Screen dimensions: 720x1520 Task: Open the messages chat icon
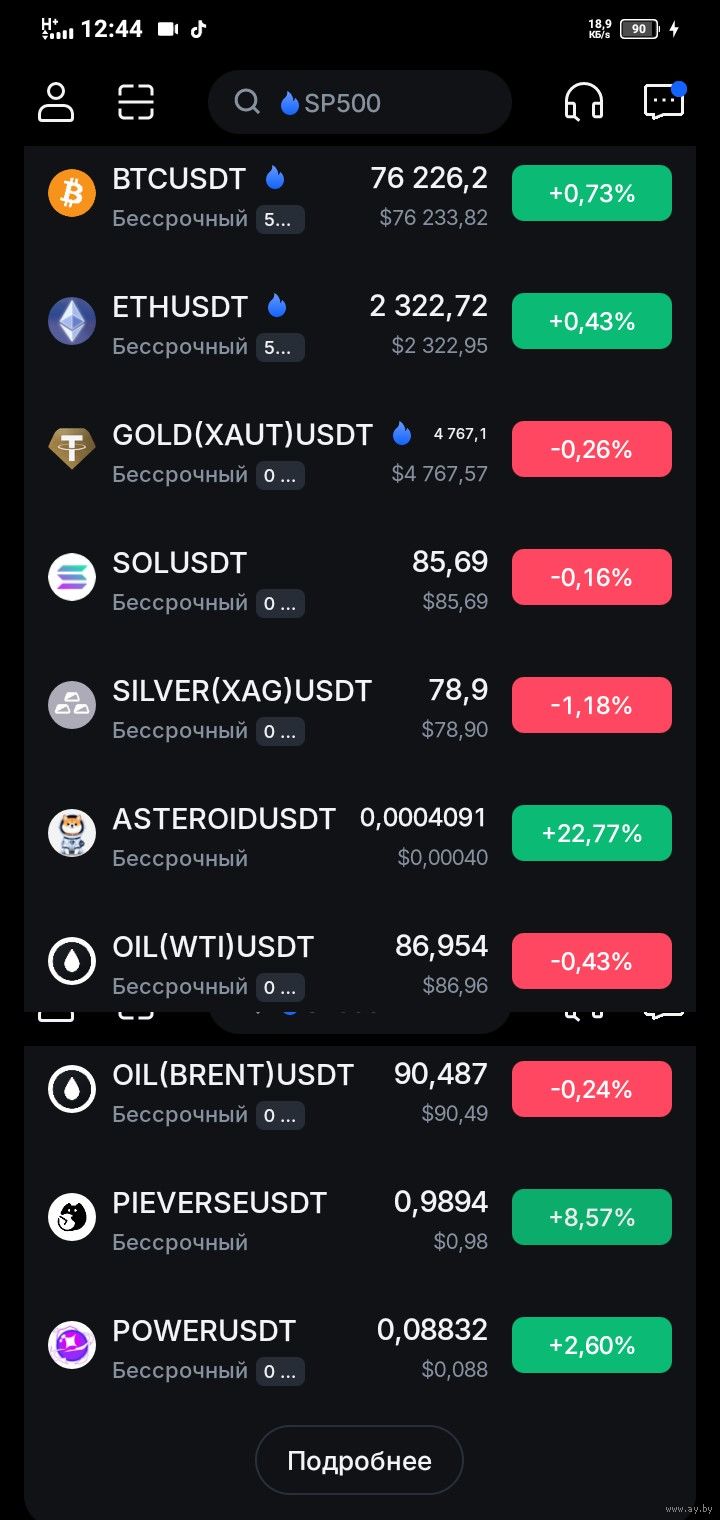[664, 102]
